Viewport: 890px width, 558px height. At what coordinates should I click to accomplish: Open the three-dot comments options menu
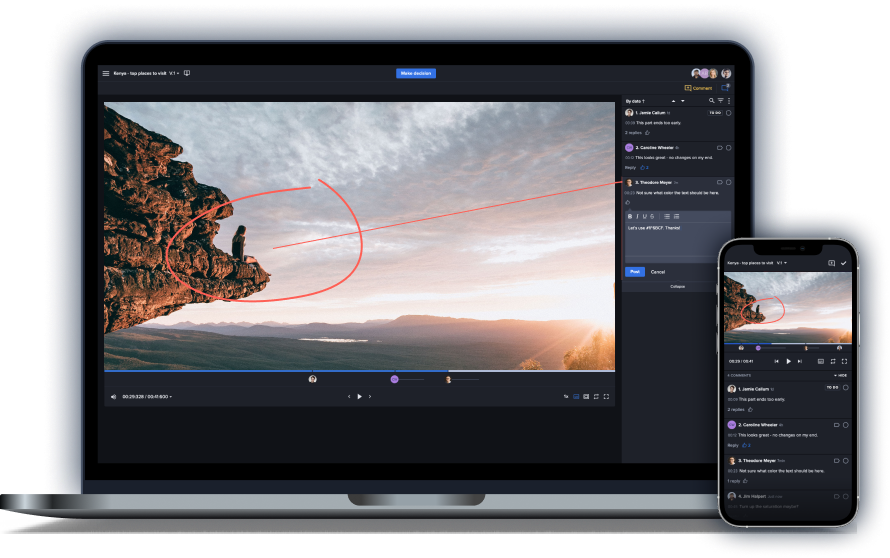click(x=729, y=101)
